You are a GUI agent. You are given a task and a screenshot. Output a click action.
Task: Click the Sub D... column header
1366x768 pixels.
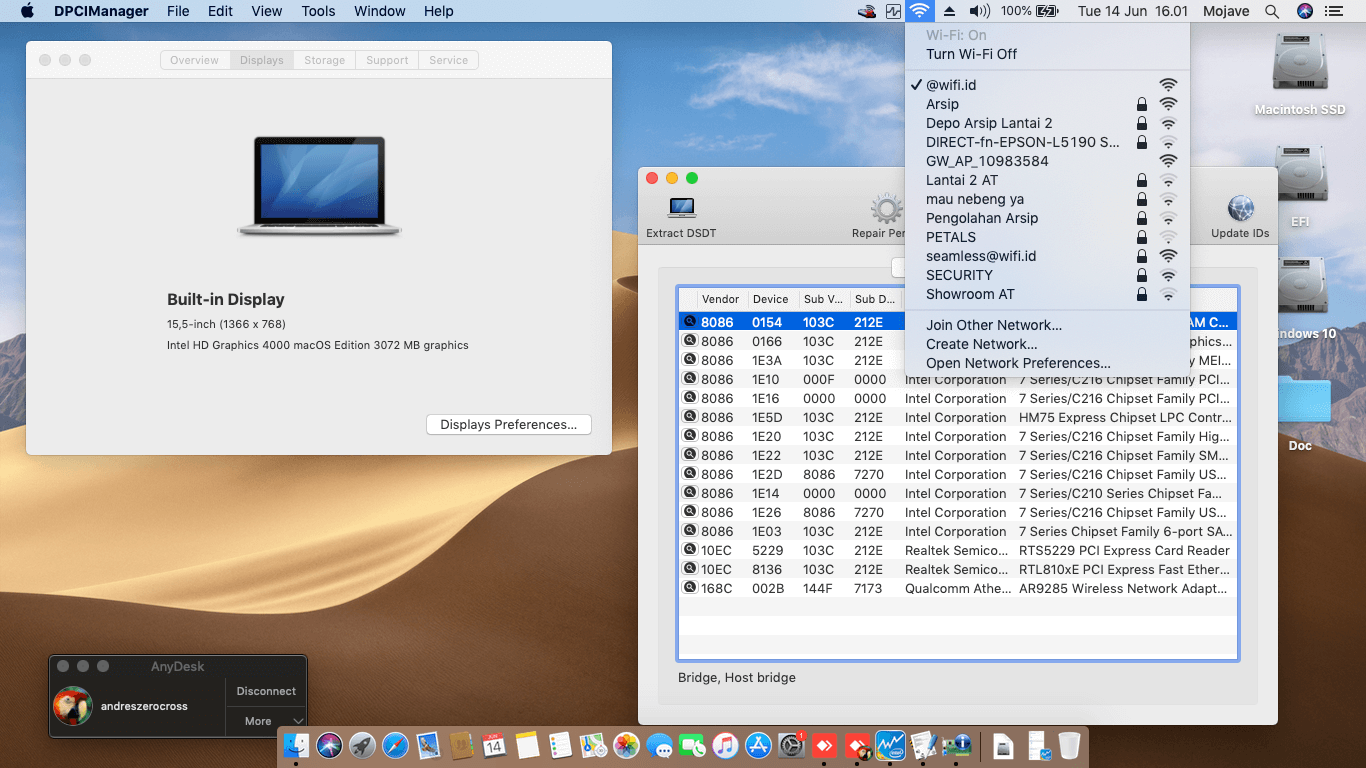(876, 299)
